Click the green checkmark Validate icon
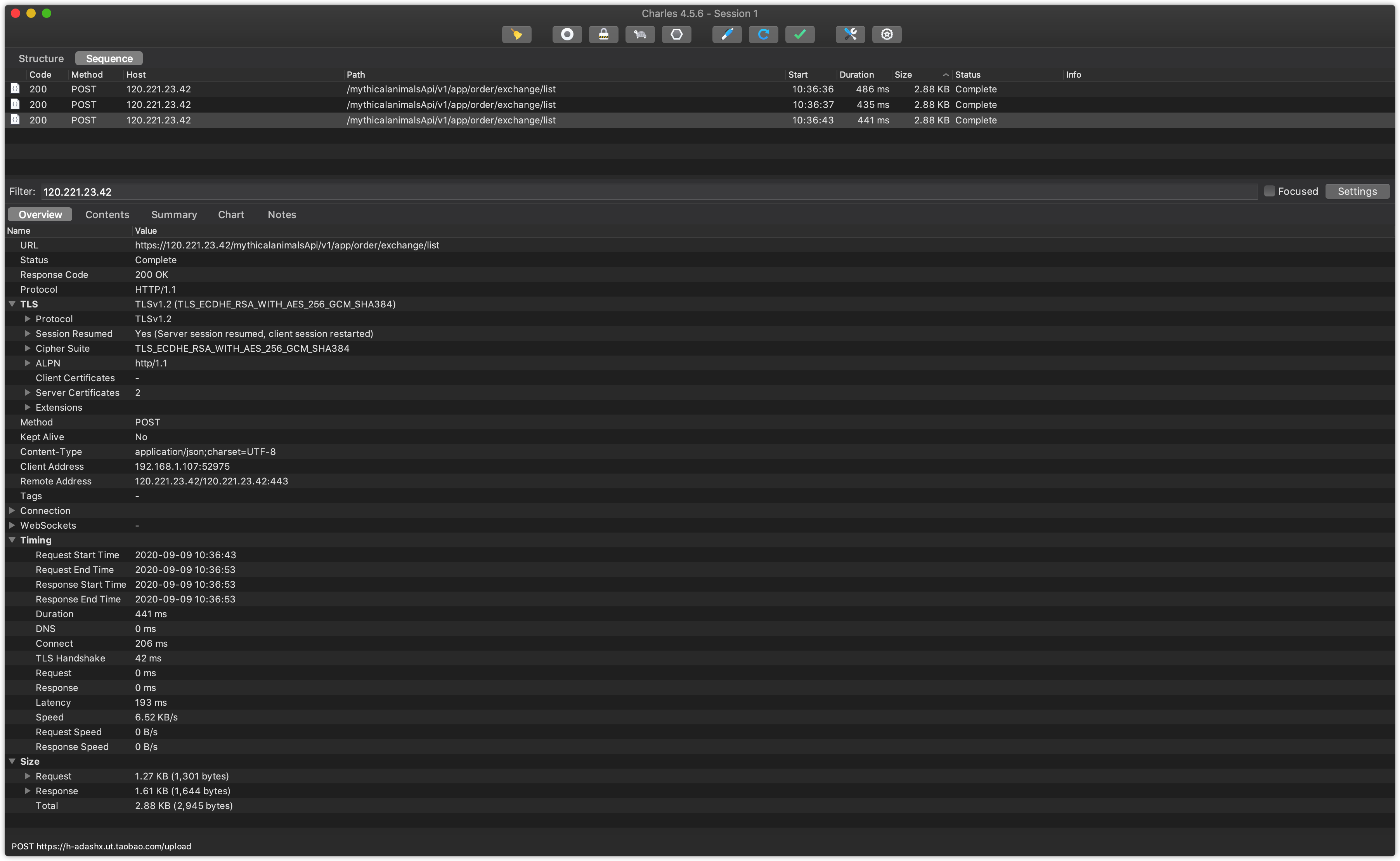The width and height of the screenshot is (1400, 861). [800, 35]
